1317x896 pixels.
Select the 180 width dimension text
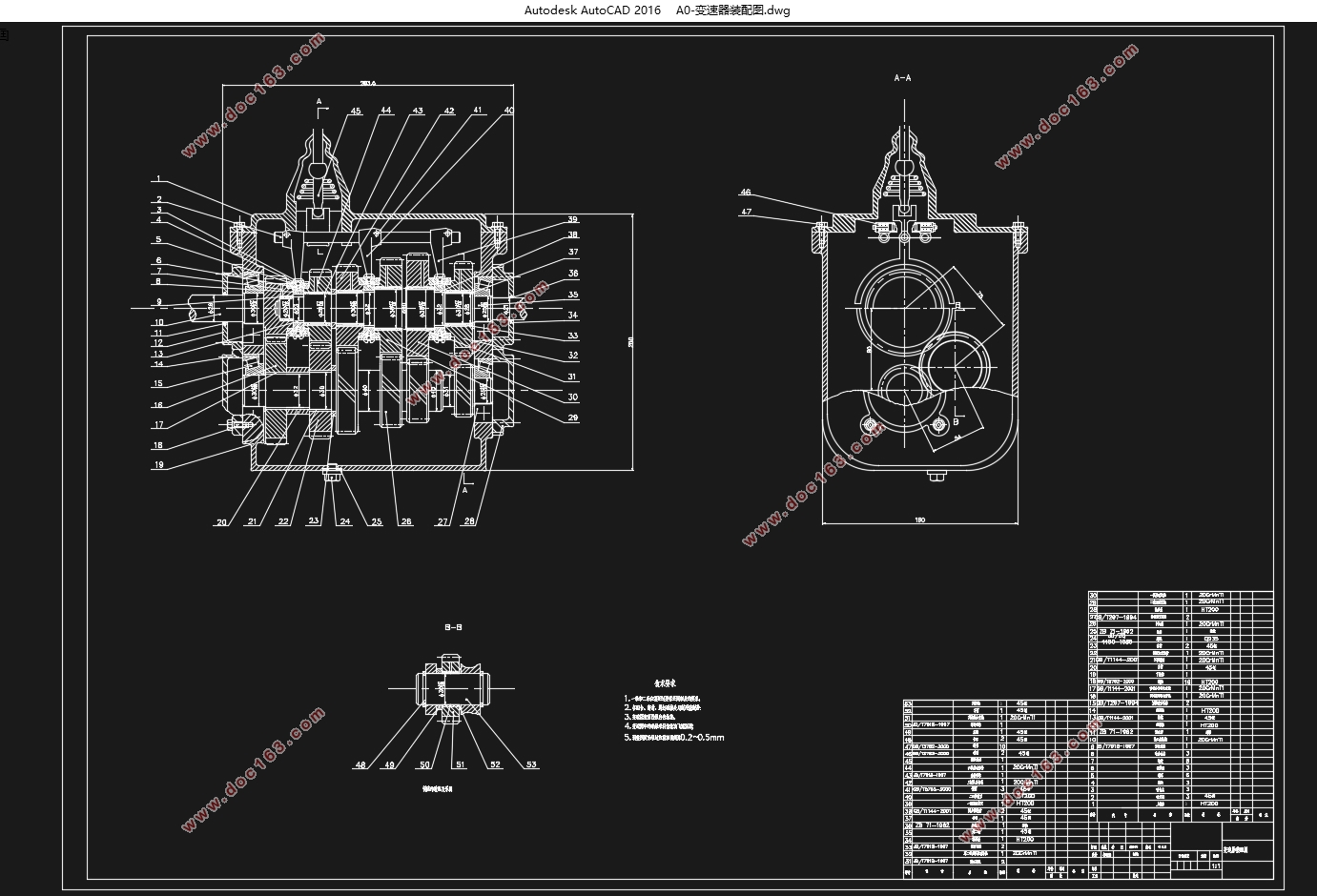(x=920, y=519)
